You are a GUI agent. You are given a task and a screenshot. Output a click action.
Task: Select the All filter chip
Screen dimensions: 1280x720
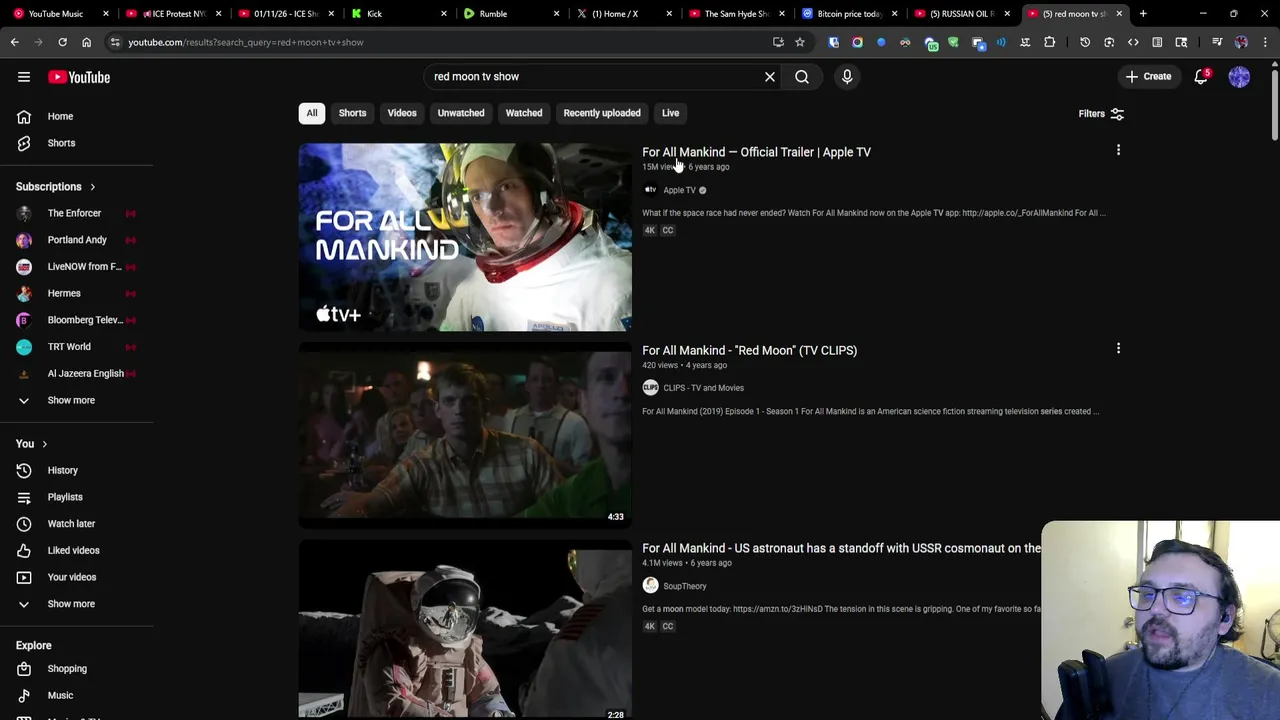[x=312, y=113]
